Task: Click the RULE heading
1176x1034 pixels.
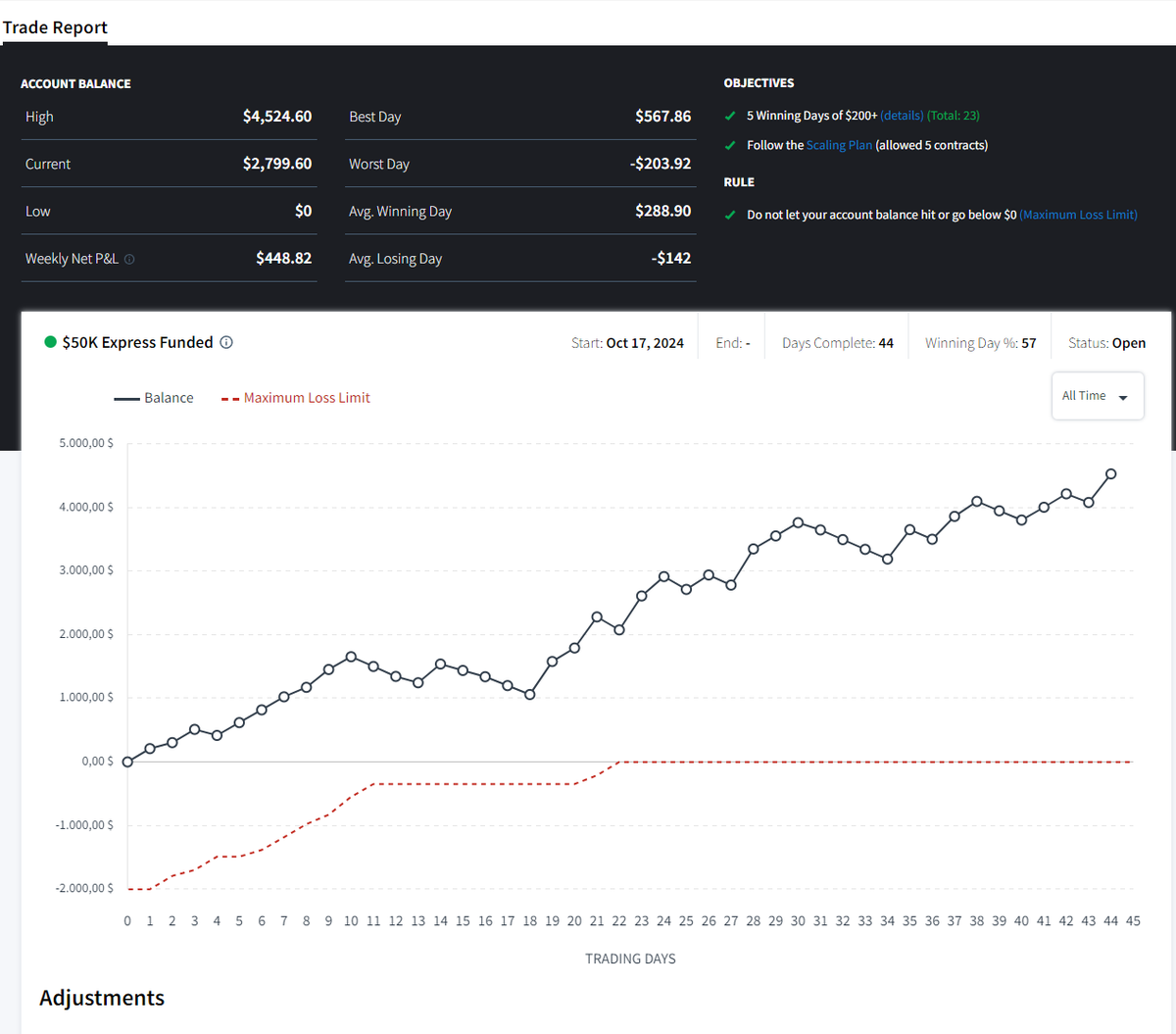Action: [x=739, y=182]
